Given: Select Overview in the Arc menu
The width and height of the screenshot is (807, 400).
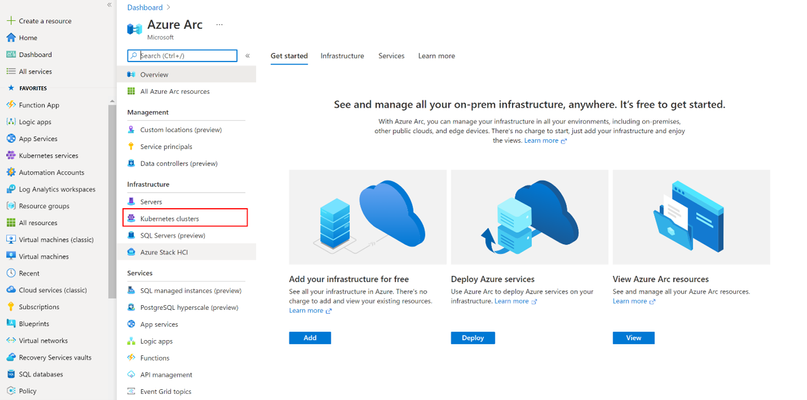Looking at the screenshot, I should 186,74.
